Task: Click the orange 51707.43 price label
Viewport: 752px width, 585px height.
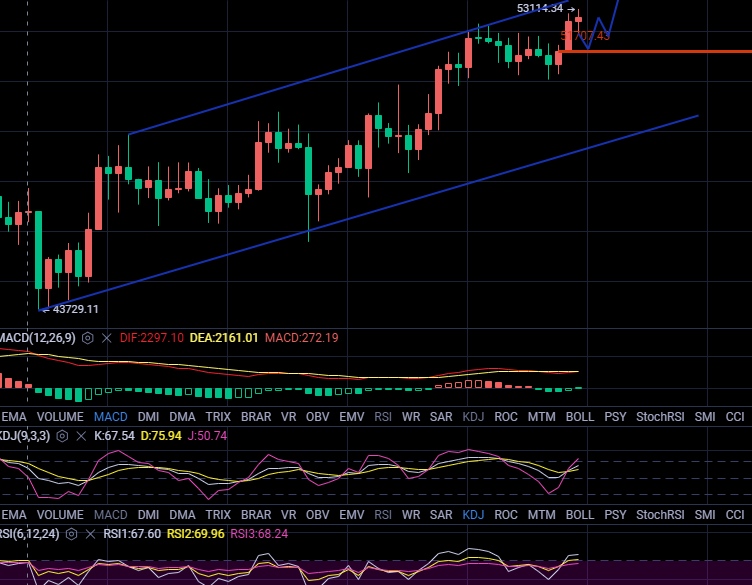Action: coord(585,36)
